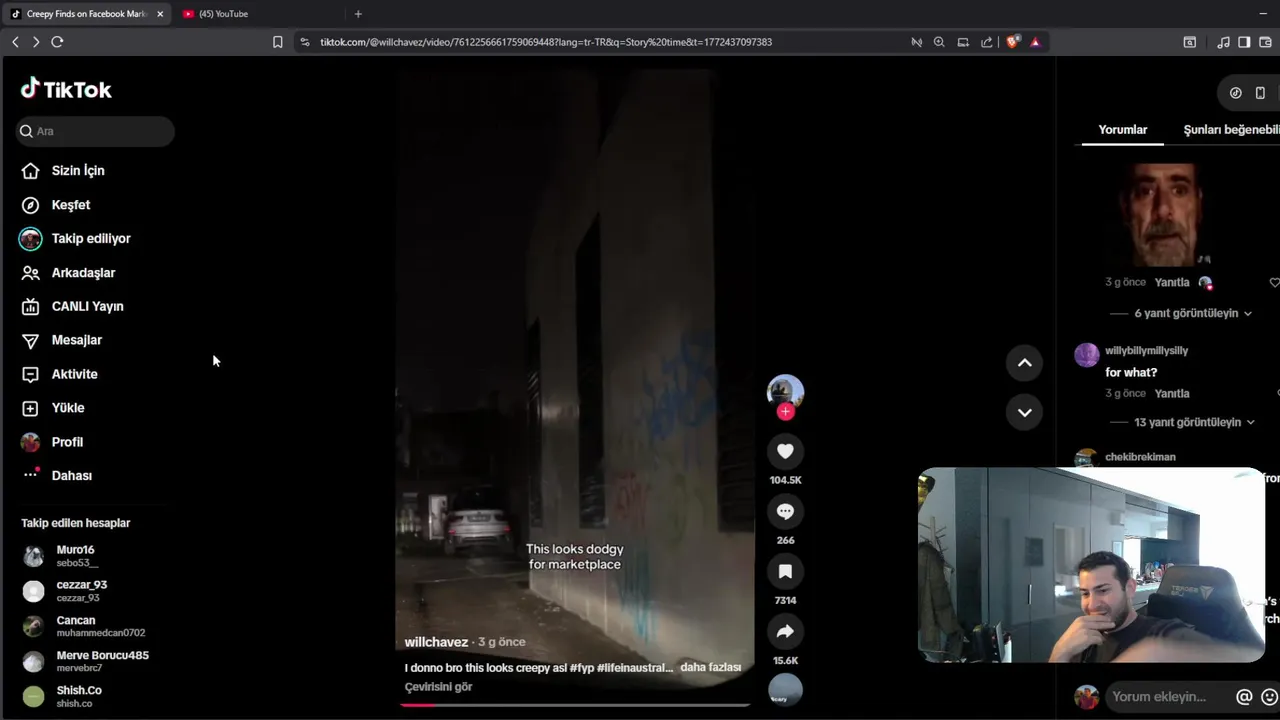Share video with arrow icon
1280x720 pixels.
pos(785,631)
